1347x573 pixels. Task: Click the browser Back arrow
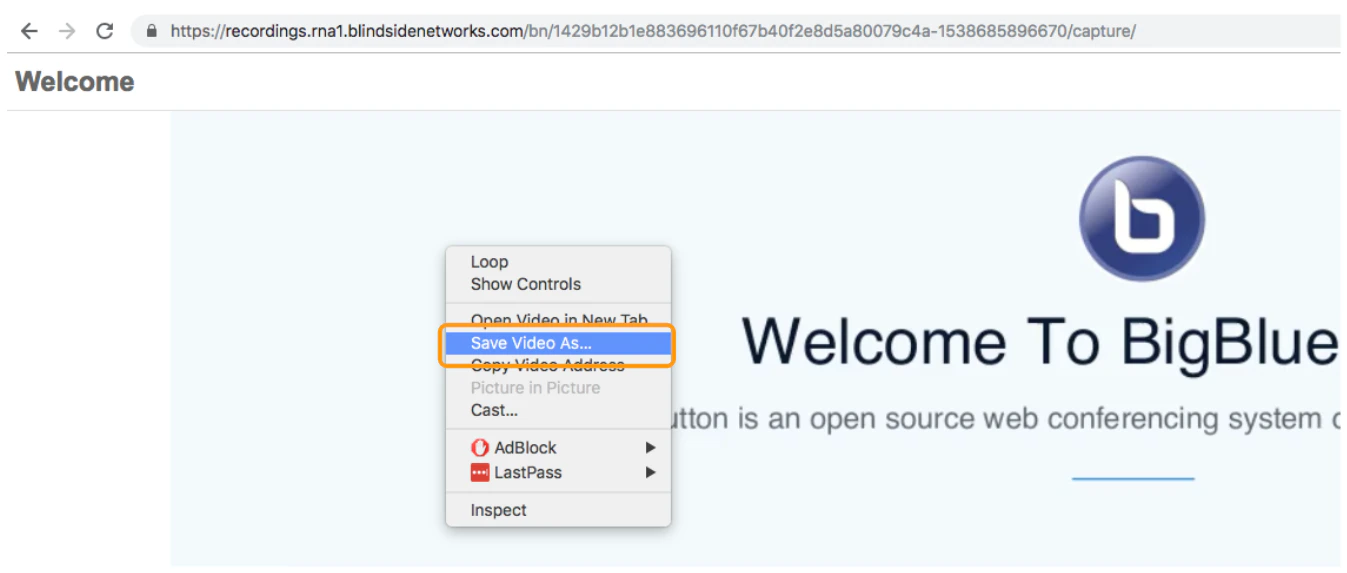(29, 31)
